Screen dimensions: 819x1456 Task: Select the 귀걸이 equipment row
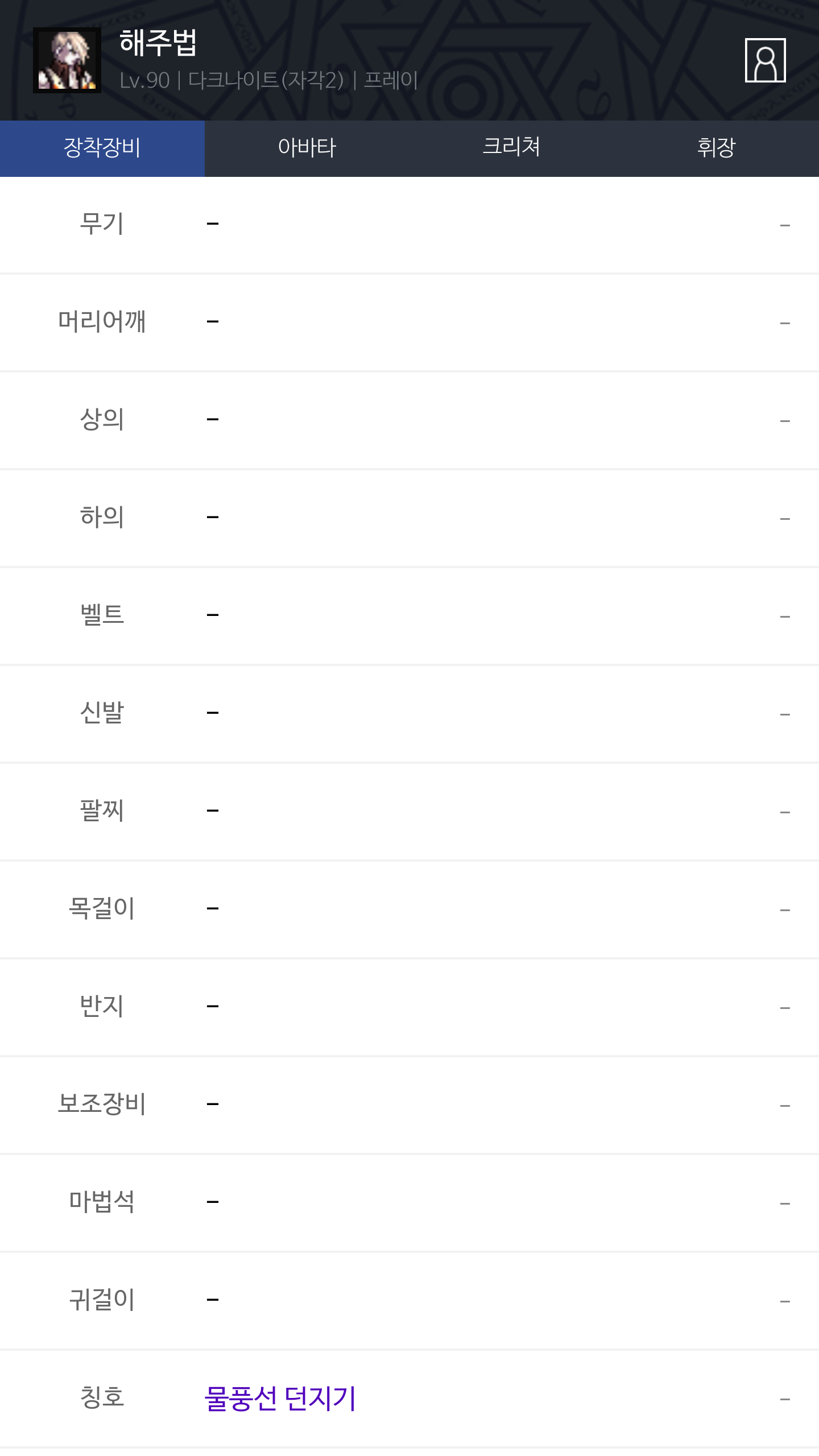409,1301
